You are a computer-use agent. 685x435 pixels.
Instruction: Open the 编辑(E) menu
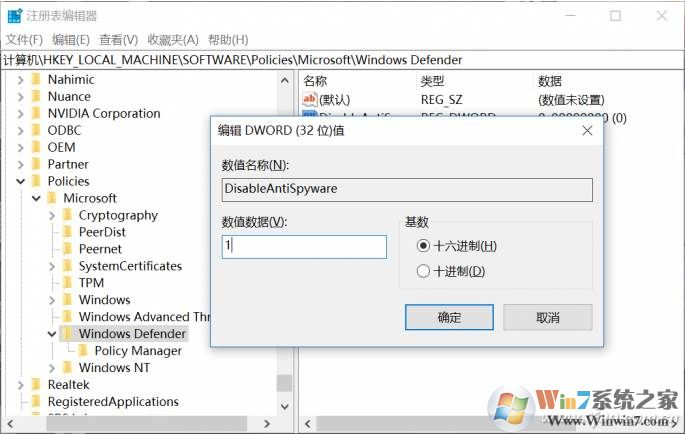coord(71,40)
